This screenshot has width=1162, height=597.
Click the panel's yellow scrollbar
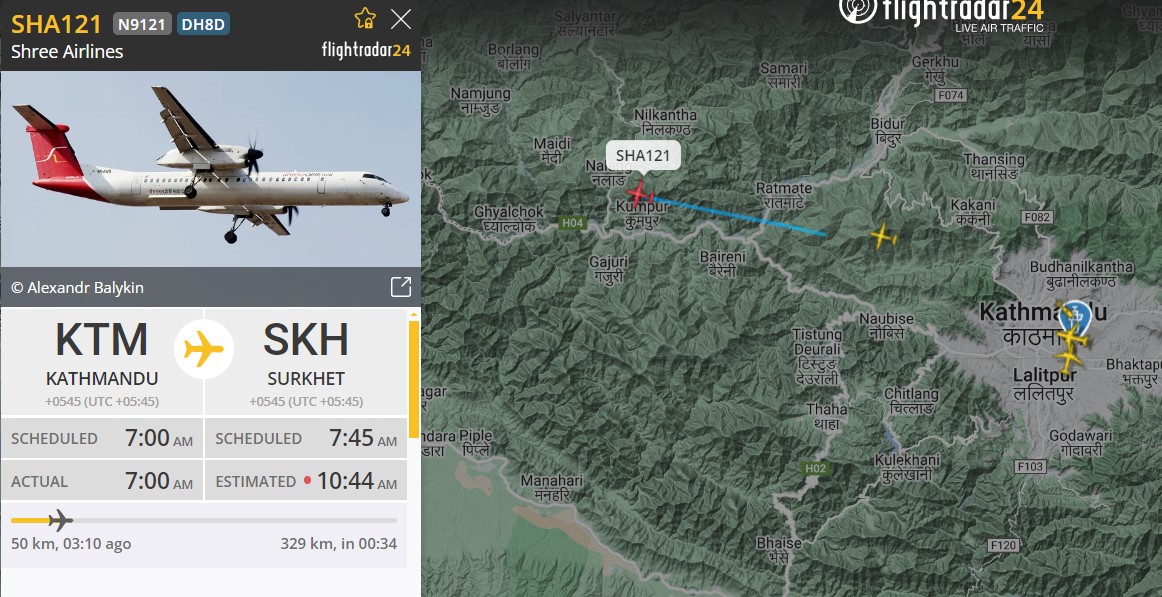414,379
